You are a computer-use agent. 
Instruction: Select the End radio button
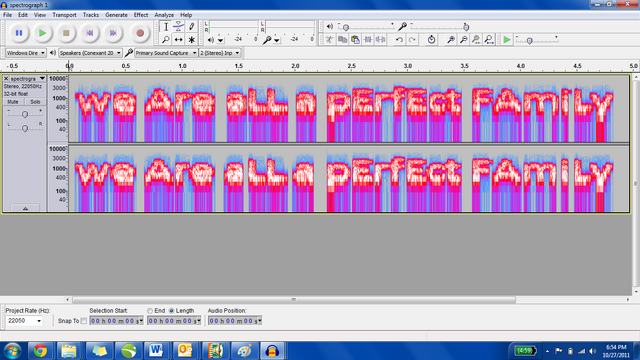tap(150, 311)
